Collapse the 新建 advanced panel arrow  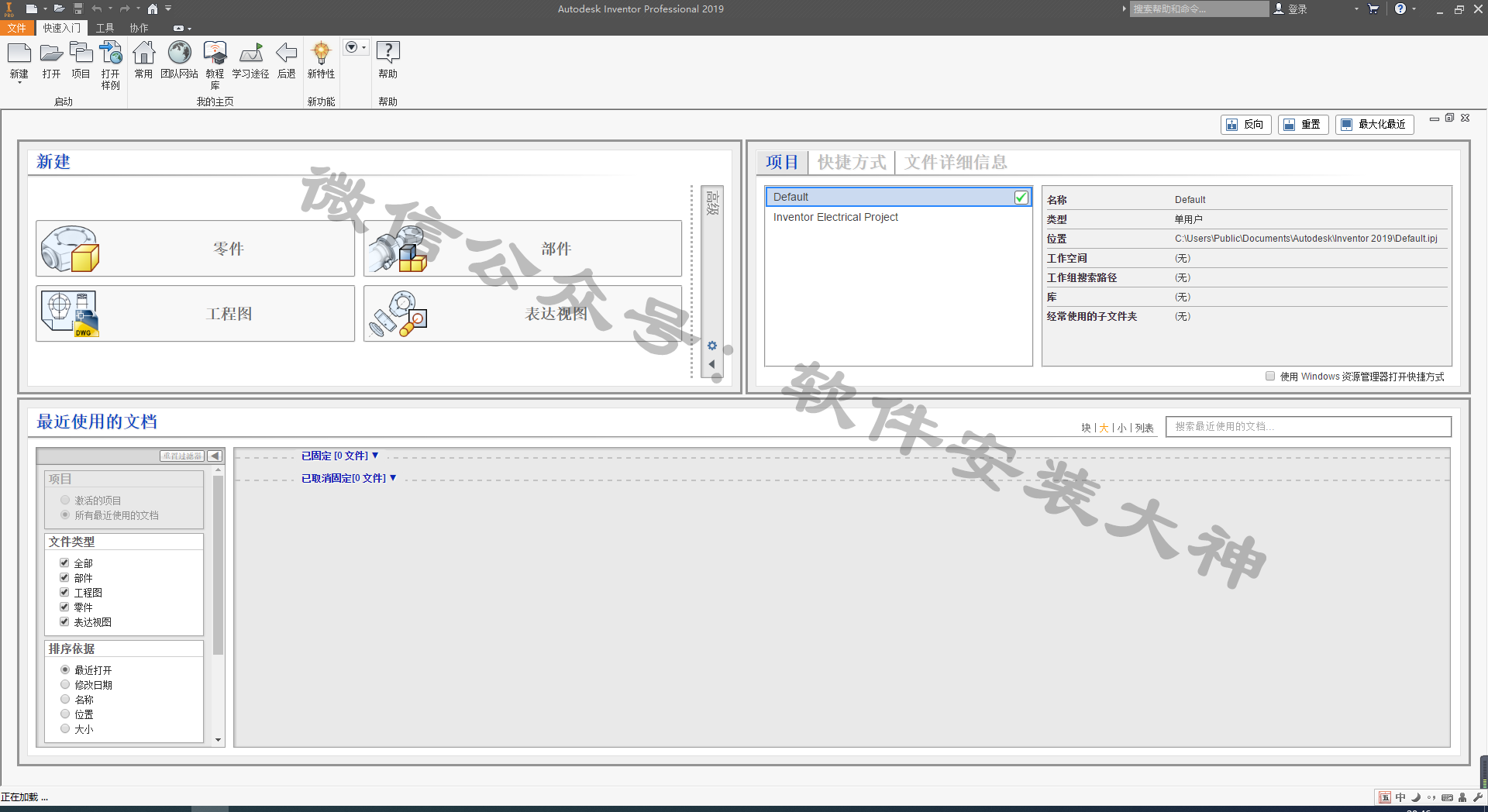click(712, 364)
